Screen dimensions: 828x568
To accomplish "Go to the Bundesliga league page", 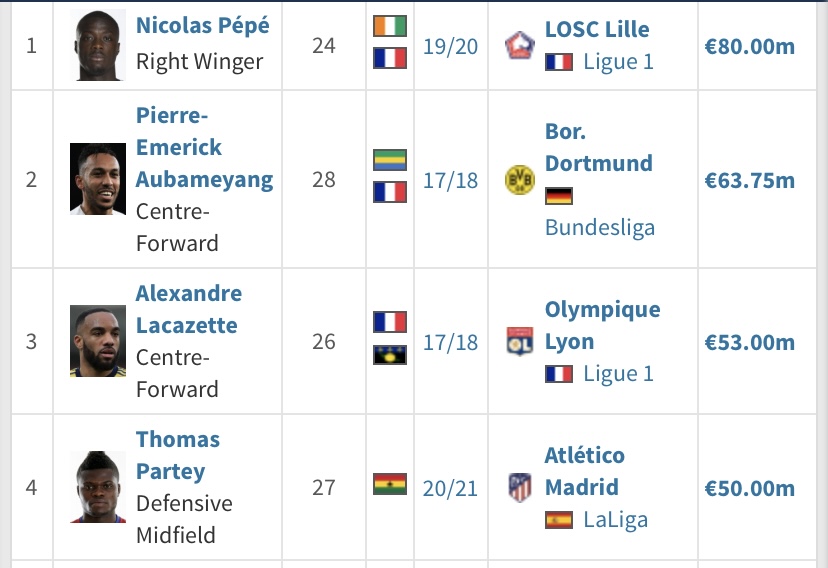I will click(x=600, y=227).
